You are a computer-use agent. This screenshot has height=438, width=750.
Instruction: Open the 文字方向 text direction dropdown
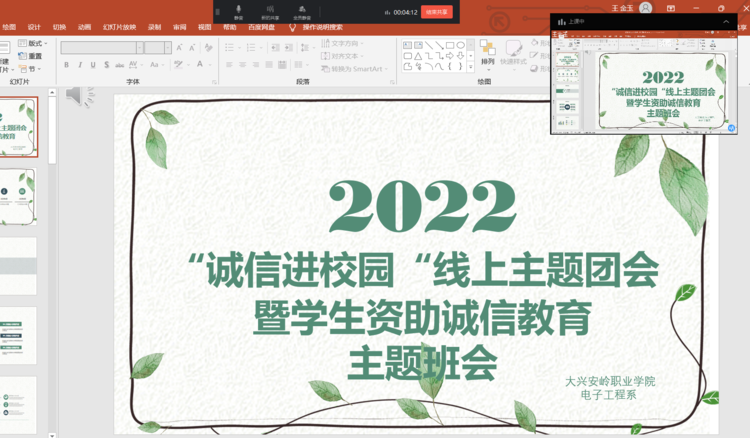point(342,43)
